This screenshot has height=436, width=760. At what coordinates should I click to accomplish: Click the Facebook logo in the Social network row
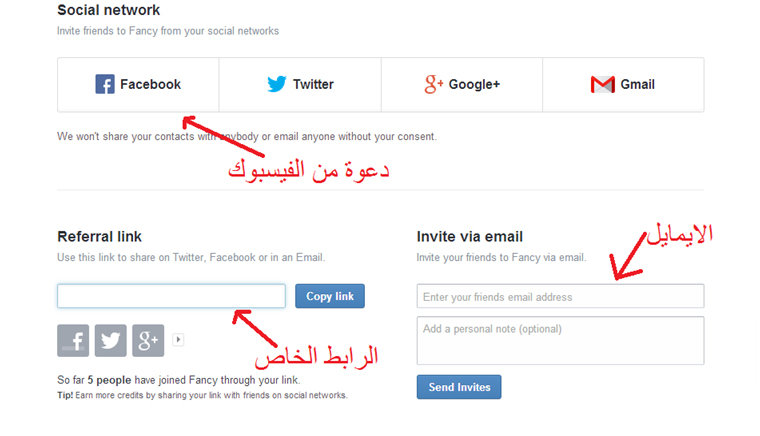tap(105, 85)
